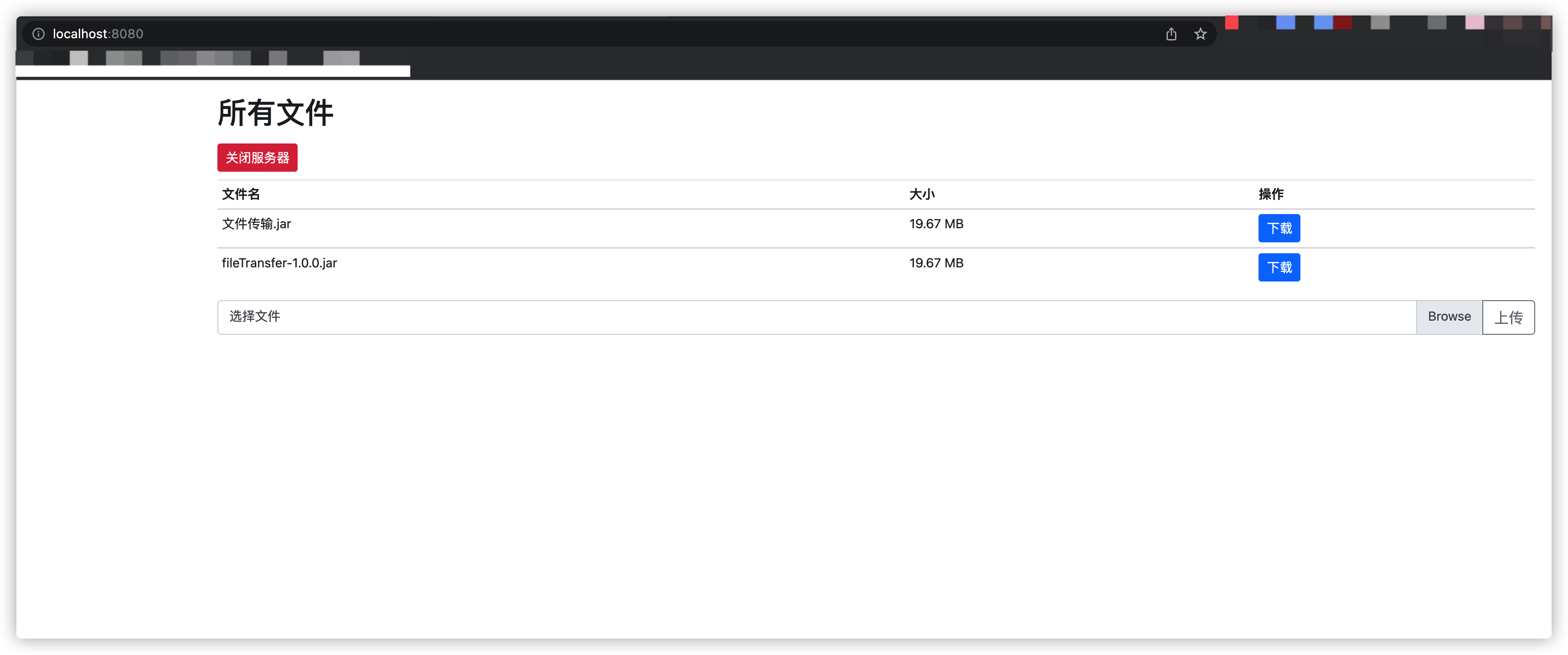Click the 19.67 MB size of 文件传输.jar
This screenshot has height=655, width=1568.
(936, 224)
